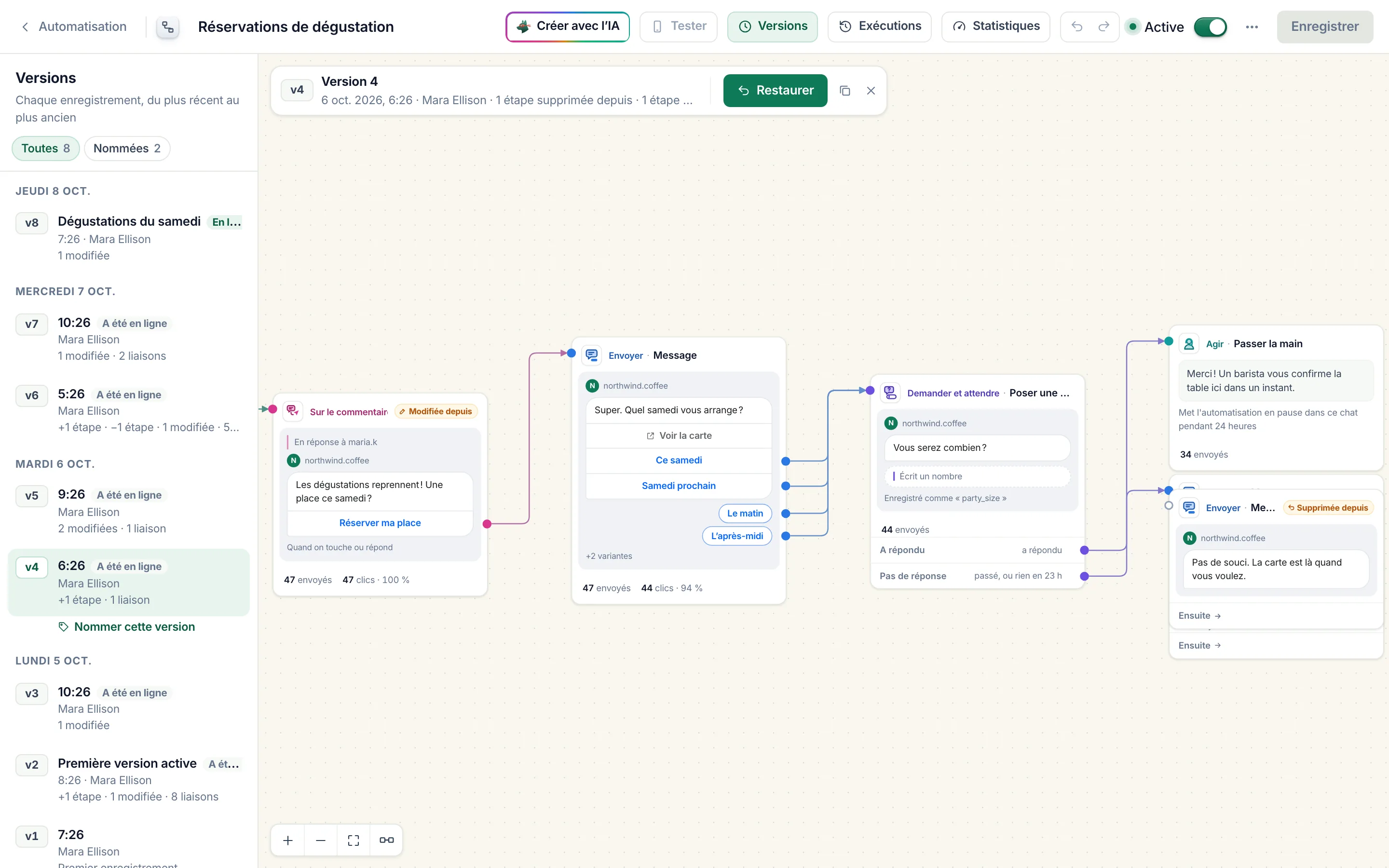Open the Statistiques view
Viewport: 1389px width, 868px height.
pos(995,27)
